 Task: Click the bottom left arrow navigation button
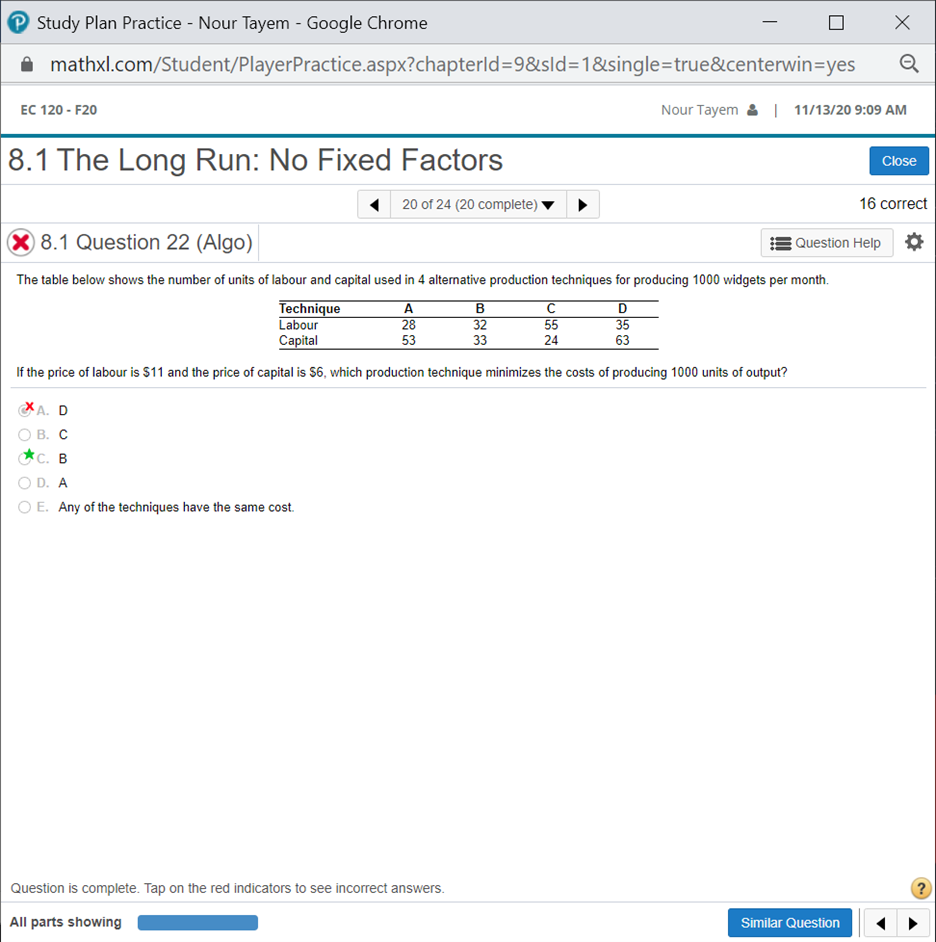pyautogui.click(x=881, y=923)
